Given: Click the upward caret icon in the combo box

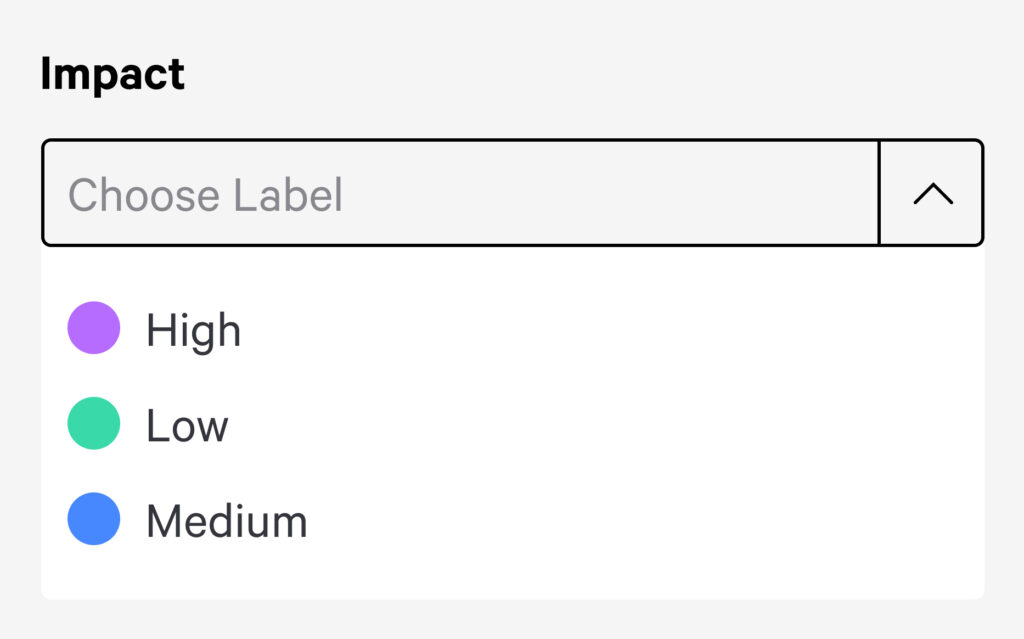Looking at the screenshot, I should coord(933,194).
